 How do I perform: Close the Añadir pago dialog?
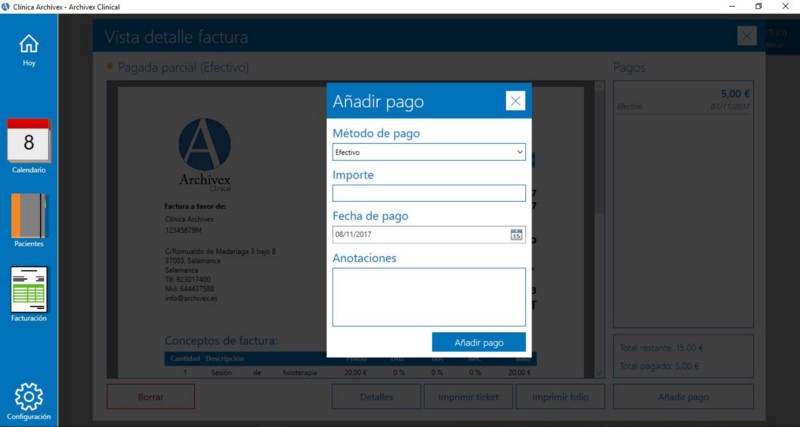tap(515, 100)
